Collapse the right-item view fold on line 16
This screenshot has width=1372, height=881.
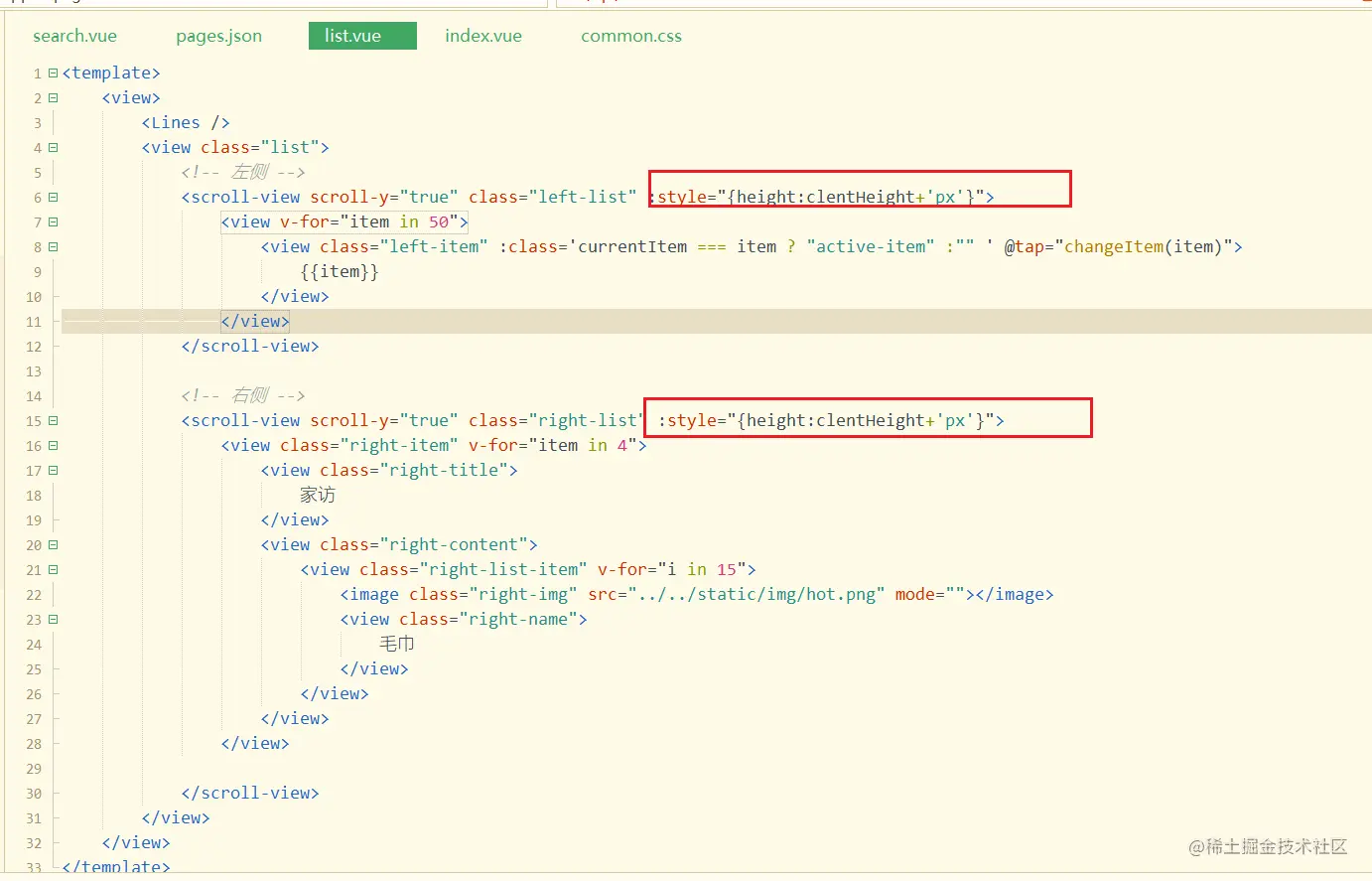point(54,445)
